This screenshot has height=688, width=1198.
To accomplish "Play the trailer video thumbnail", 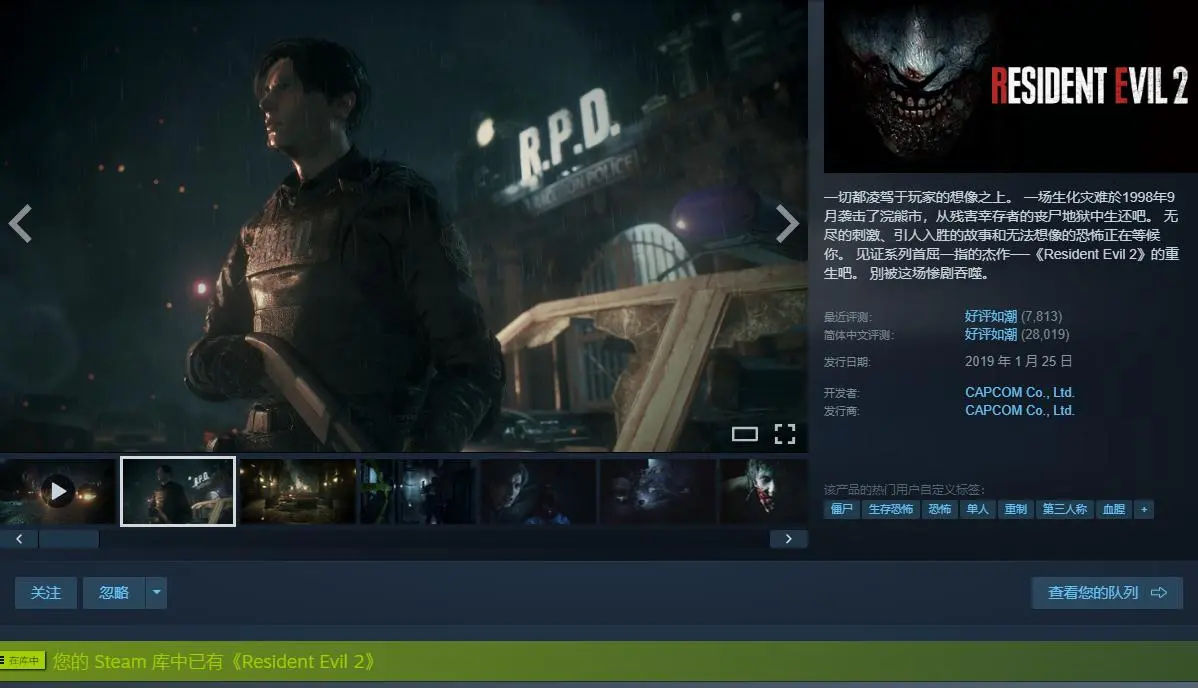I will tap(58, 491).
